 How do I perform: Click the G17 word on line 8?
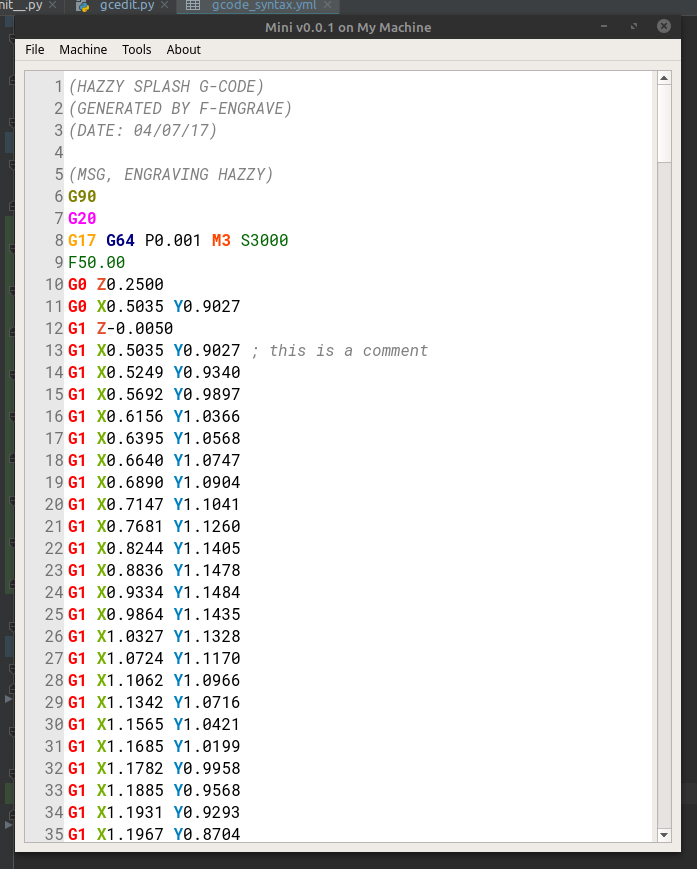[x=82, y=241]
